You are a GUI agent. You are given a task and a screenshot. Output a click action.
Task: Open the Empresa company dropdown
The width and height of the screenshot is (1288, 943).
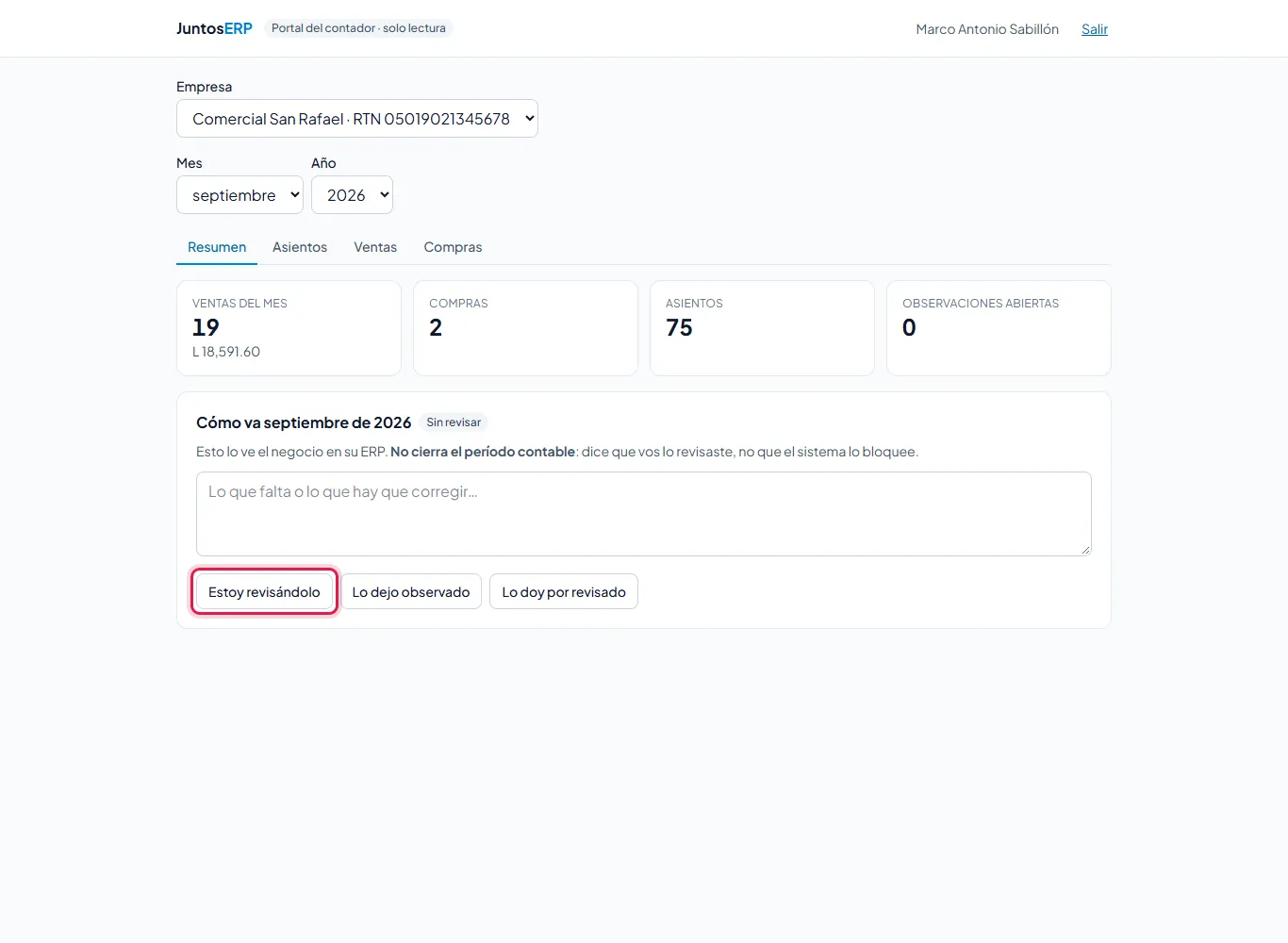356,119
